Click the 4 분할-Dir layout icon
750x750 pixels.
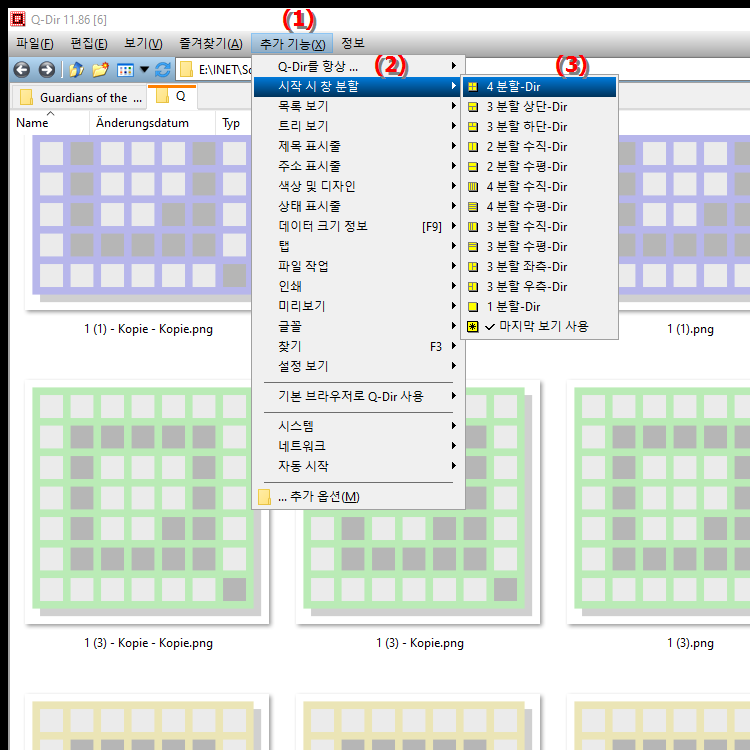coord(473,87)
